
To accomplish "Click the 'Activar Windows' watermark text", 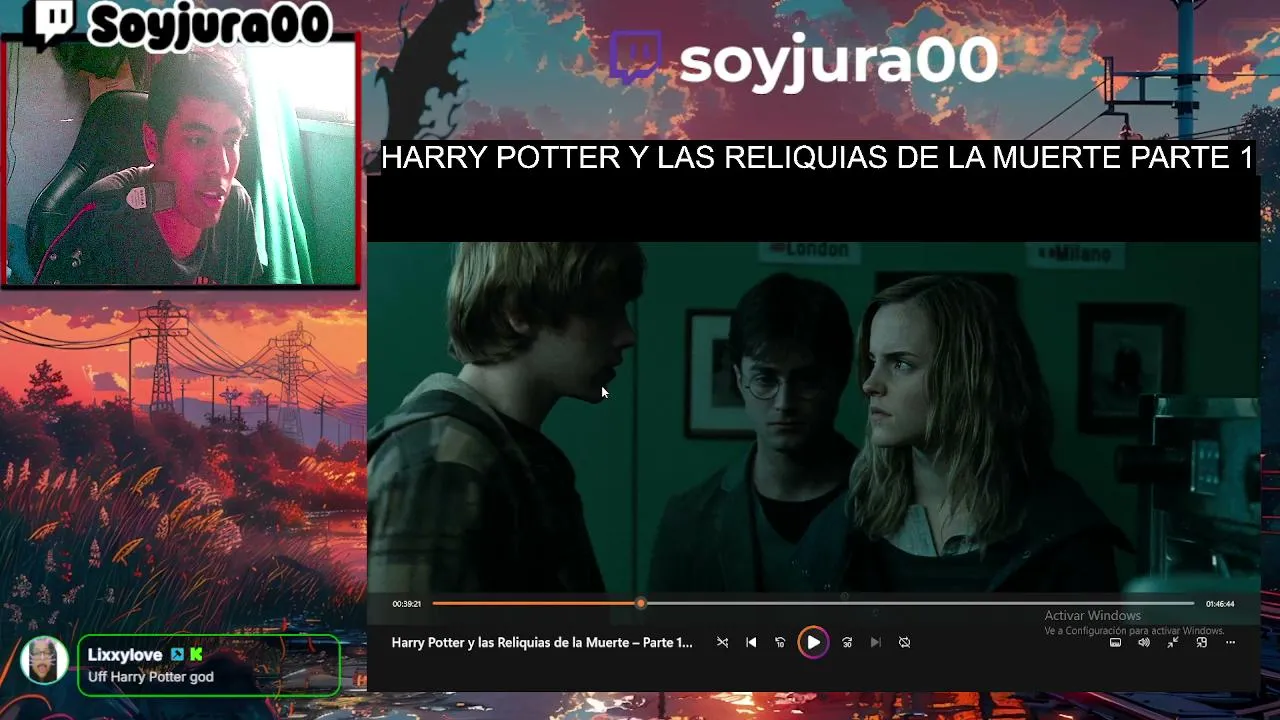I will click(1093, 615).
